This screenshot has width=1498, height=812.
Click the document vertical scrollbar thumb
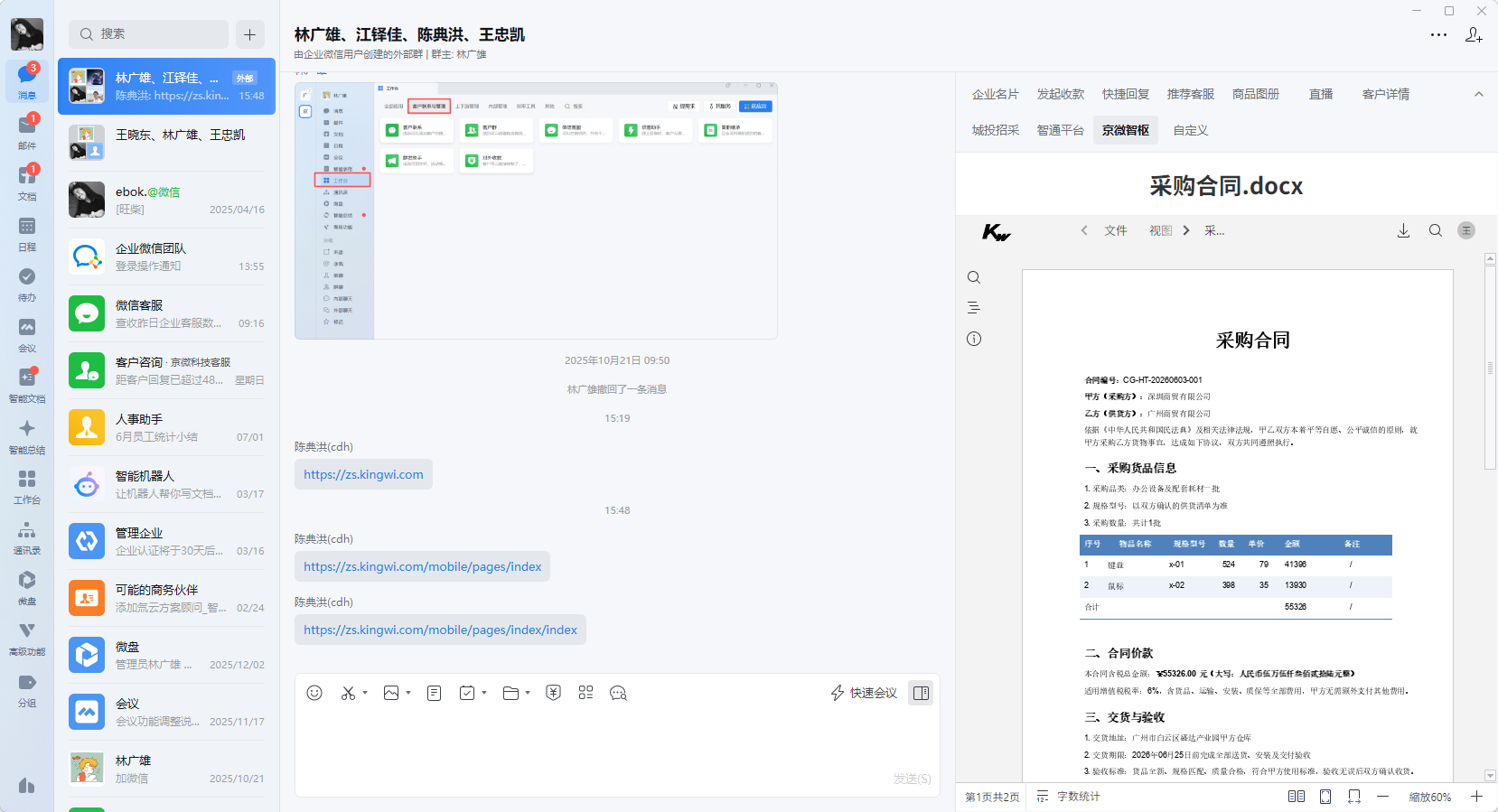click(1491, 369)
